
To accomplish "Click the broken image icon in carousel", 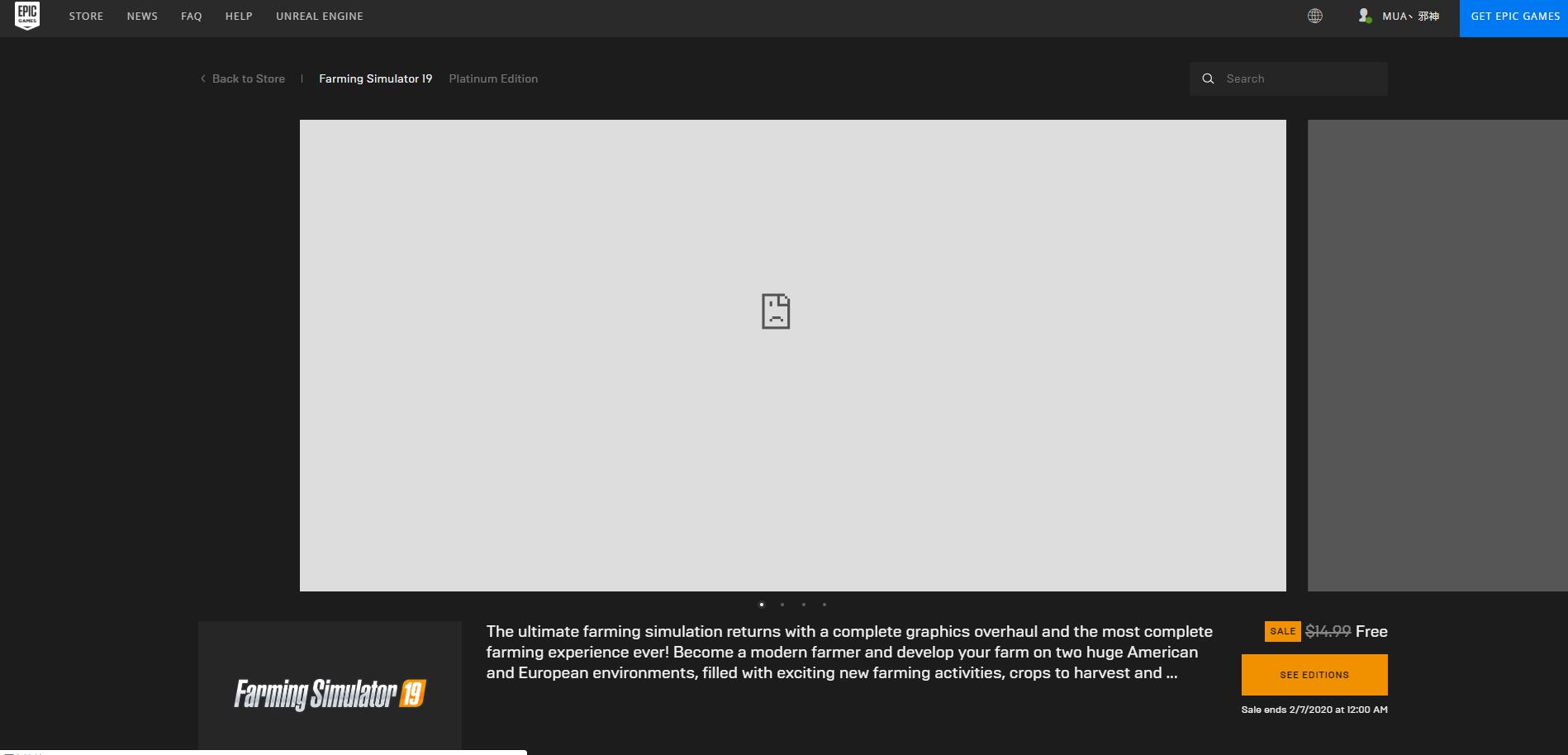I will click(776, 311).
